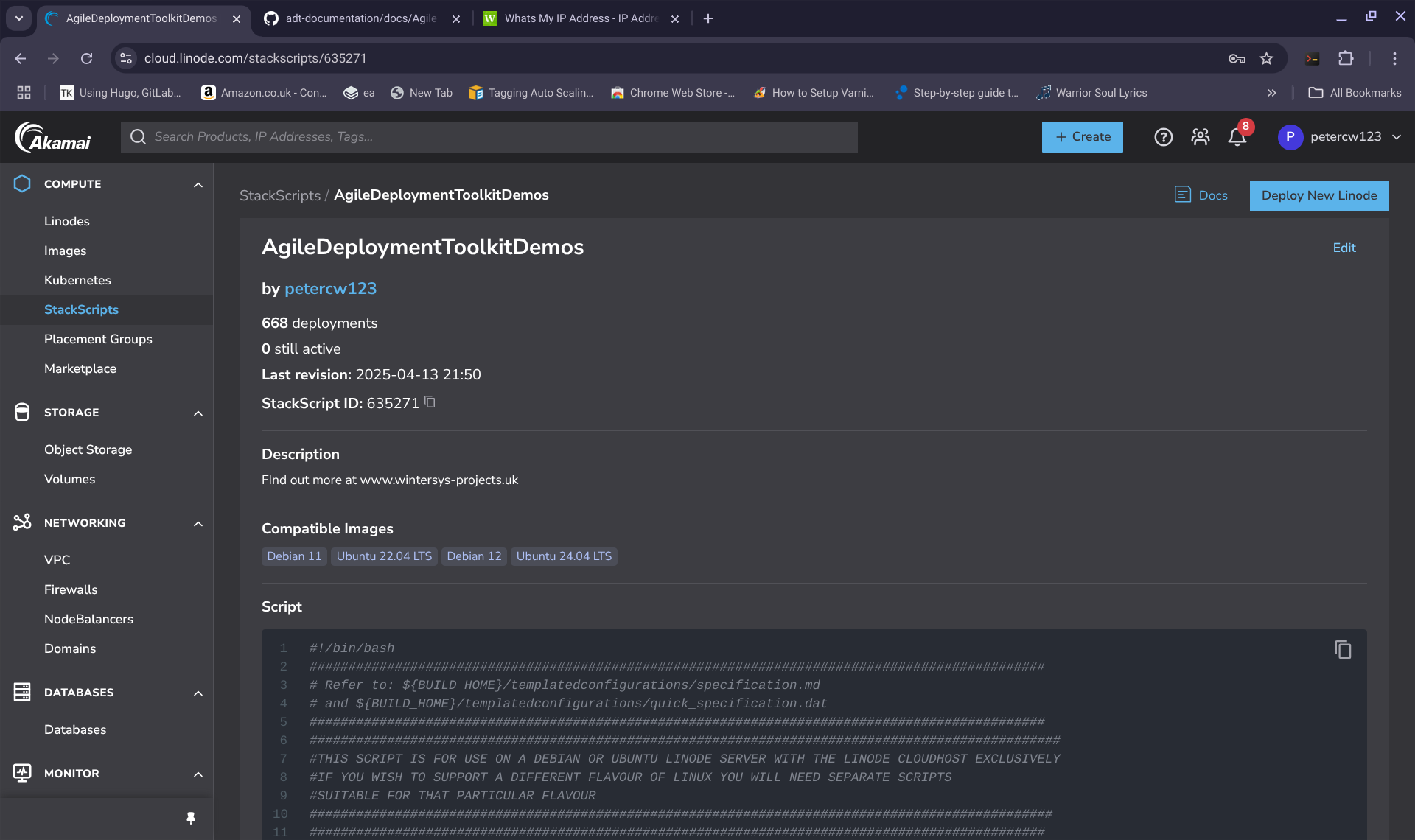
Task: Reload the page
Action: [86, 58]
